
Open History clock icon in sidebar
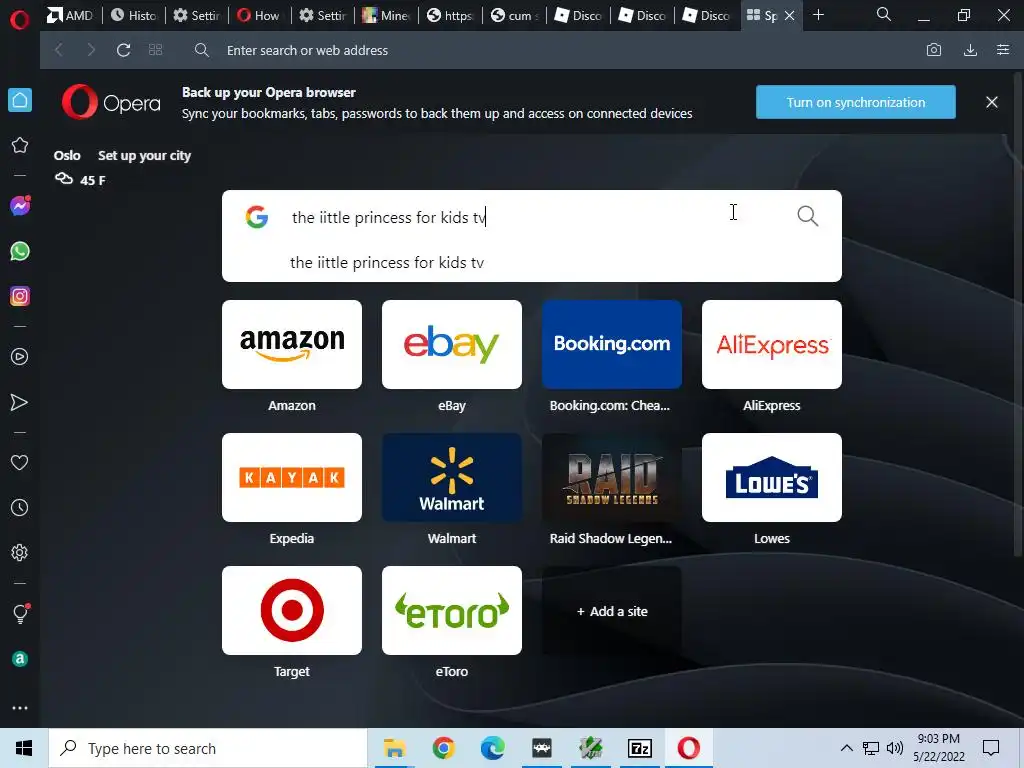click(x=20, y=507)
